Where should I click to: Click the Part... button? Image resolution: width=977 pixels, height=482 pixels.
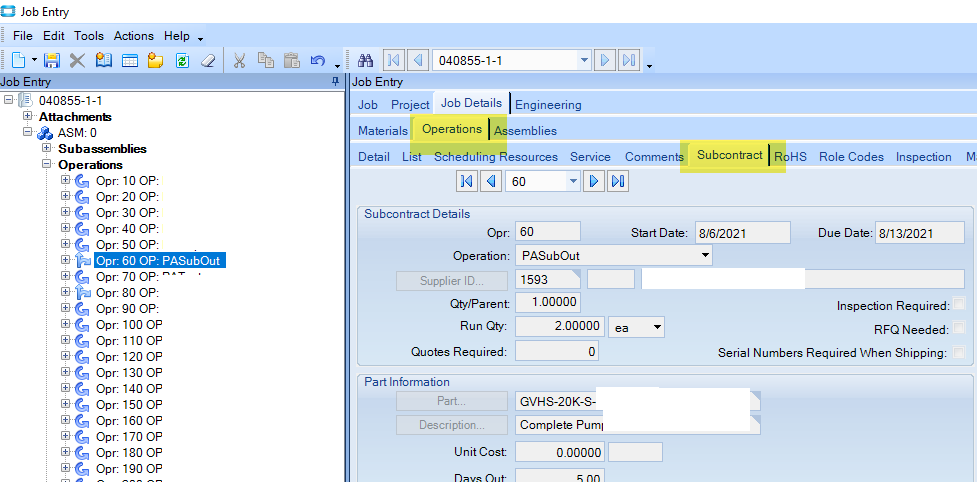coord(452,401)
